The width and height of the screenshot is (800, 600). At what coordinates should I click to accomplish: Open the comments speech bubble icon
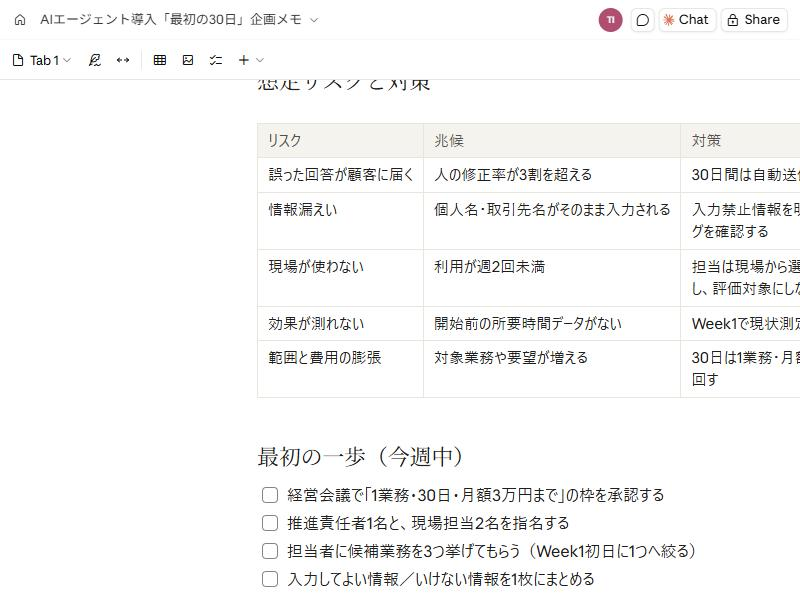[643, 20]
